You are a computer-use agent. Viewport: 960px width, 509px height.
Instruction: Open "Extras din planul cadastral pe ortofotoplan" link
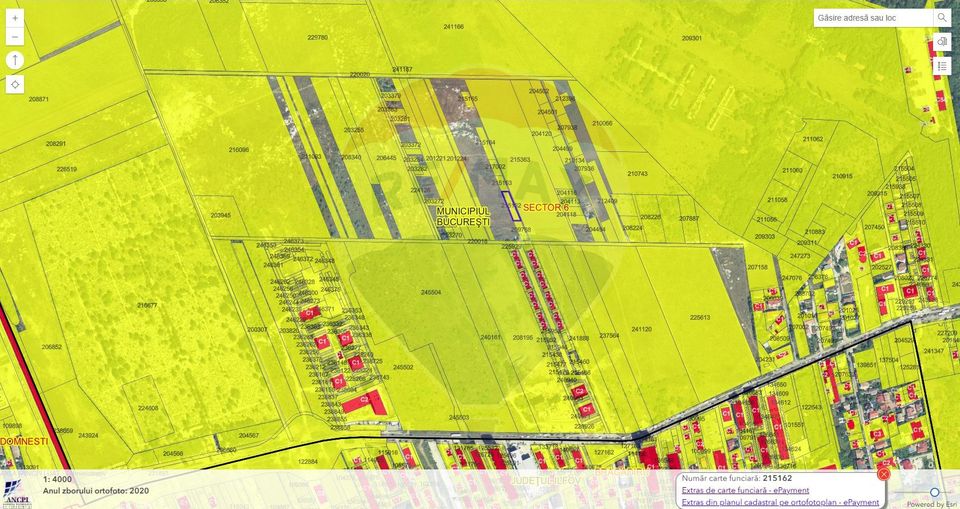(780, 502)
